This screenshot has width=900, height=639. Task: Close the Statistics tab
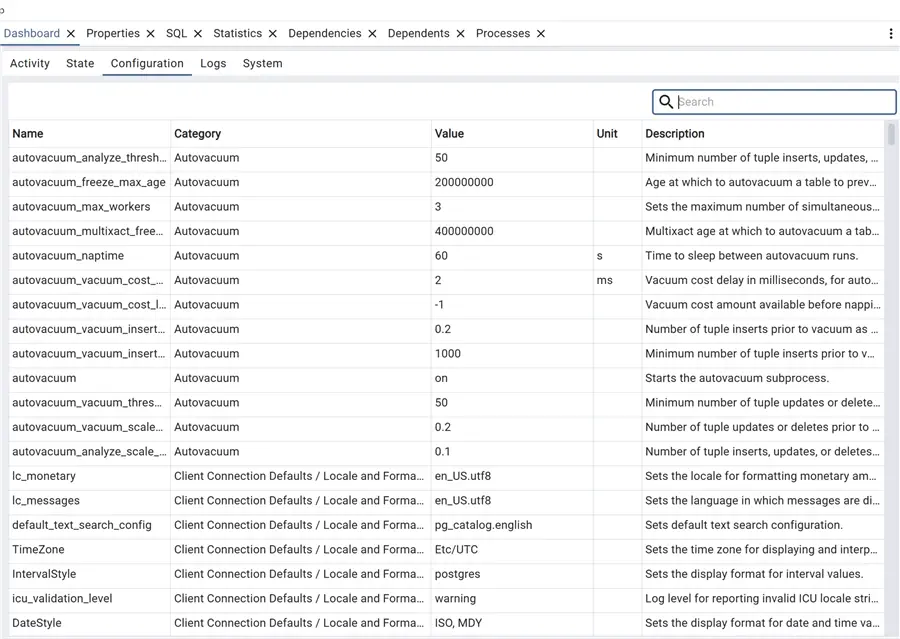click(x=273, y=33)
